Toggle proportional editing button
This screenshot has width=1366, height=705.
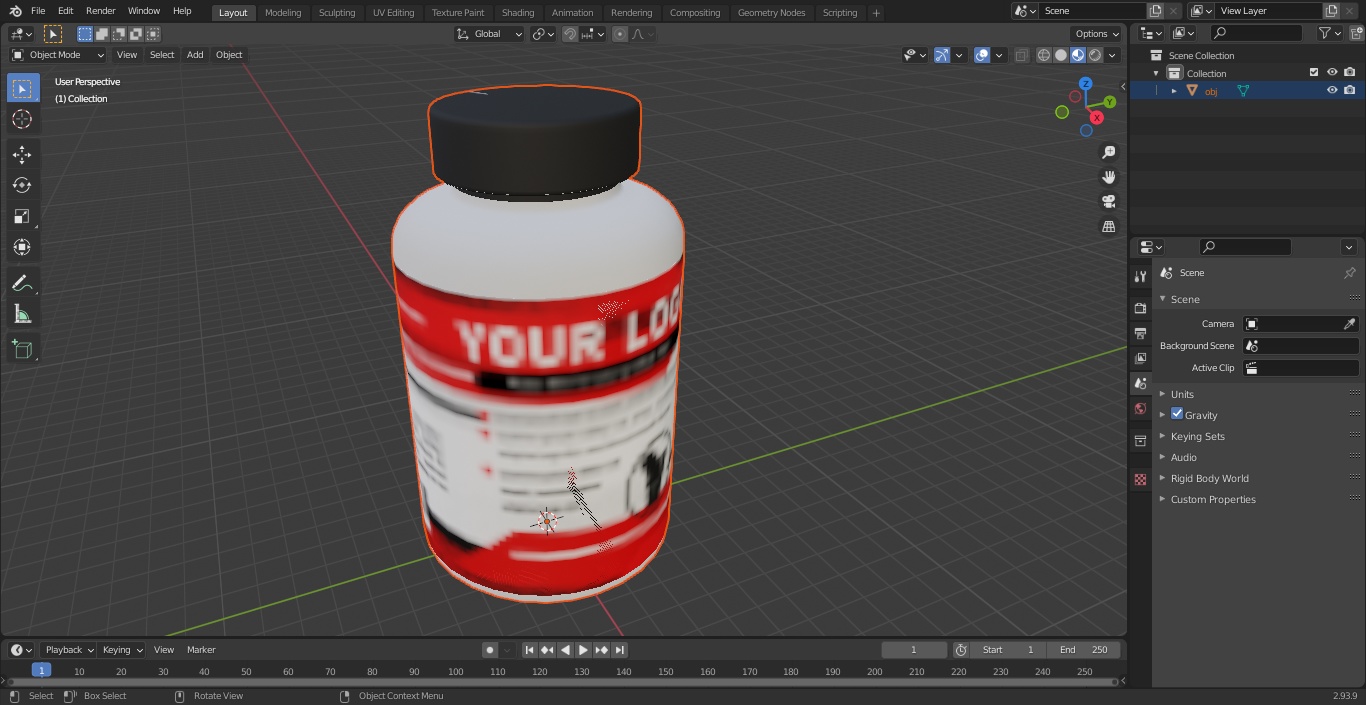(x=620, y=34)
